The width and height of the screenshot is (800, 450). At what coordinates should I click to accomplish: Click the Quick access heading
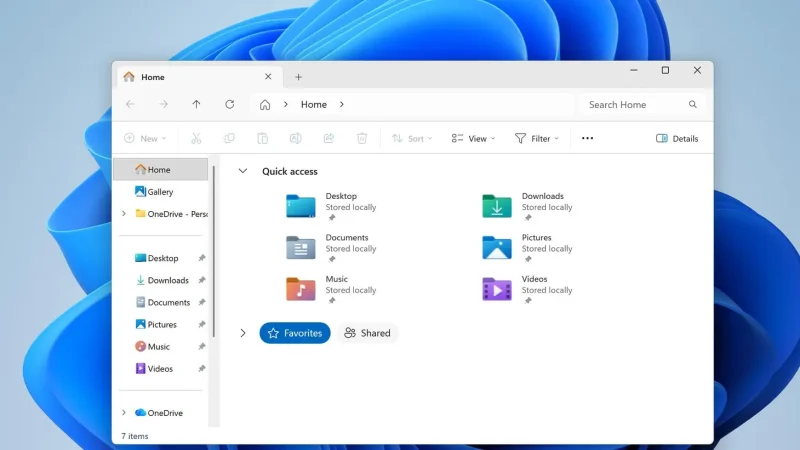(x=290, y=171)
